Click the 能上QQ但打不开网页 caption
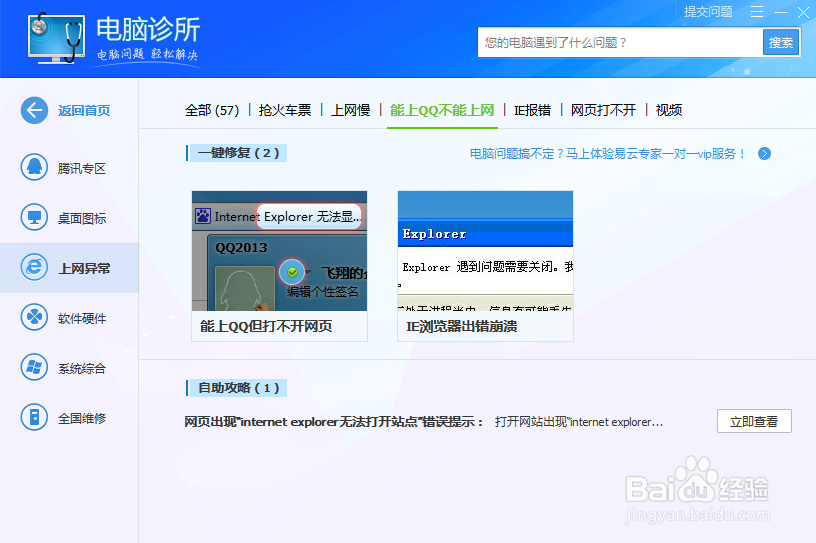This screenshot has width=816, height=543. [x=266, y=326]
